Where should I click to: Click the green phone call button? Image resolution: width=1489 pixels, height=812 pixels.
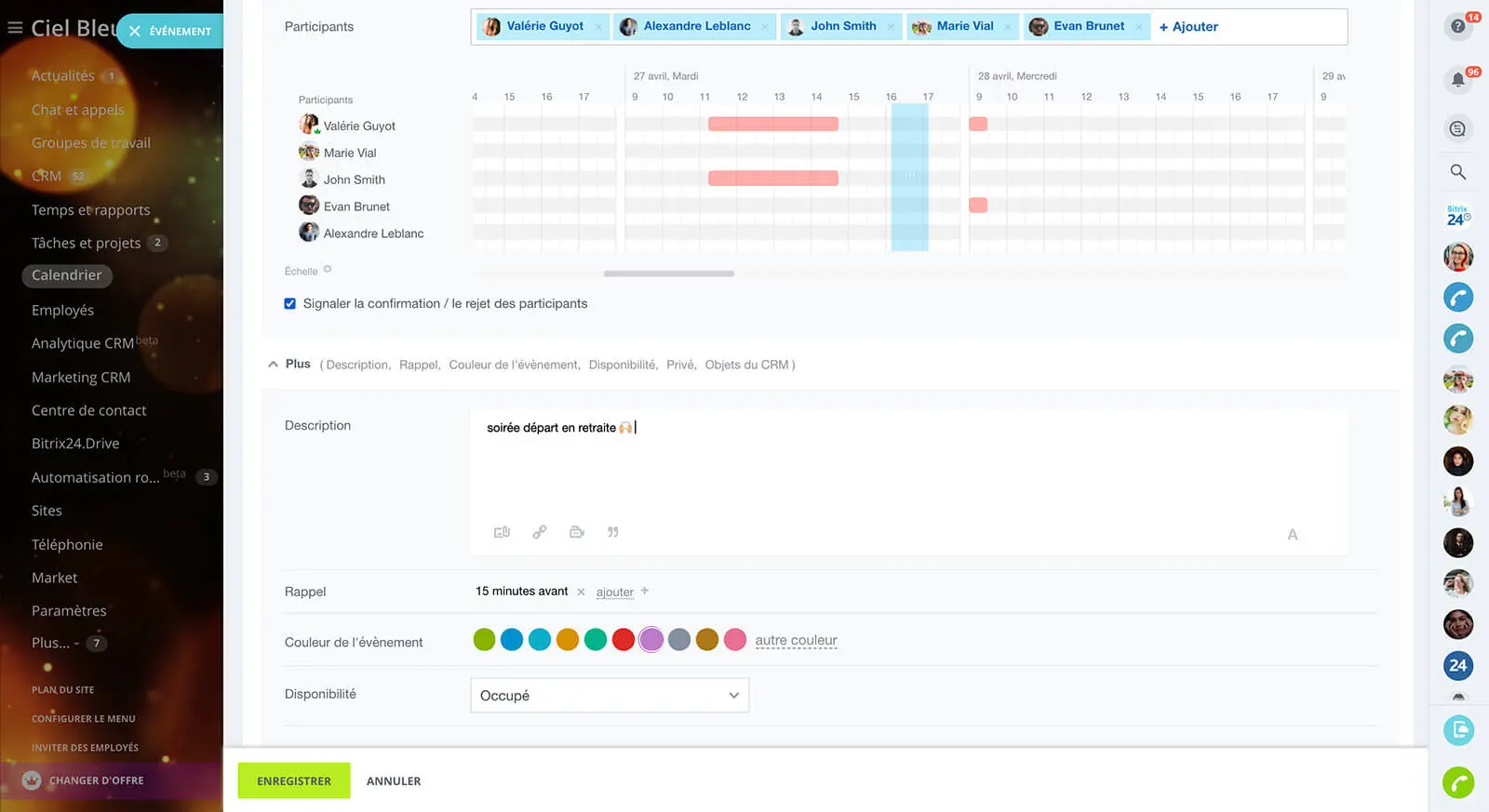click(1457, 782)
